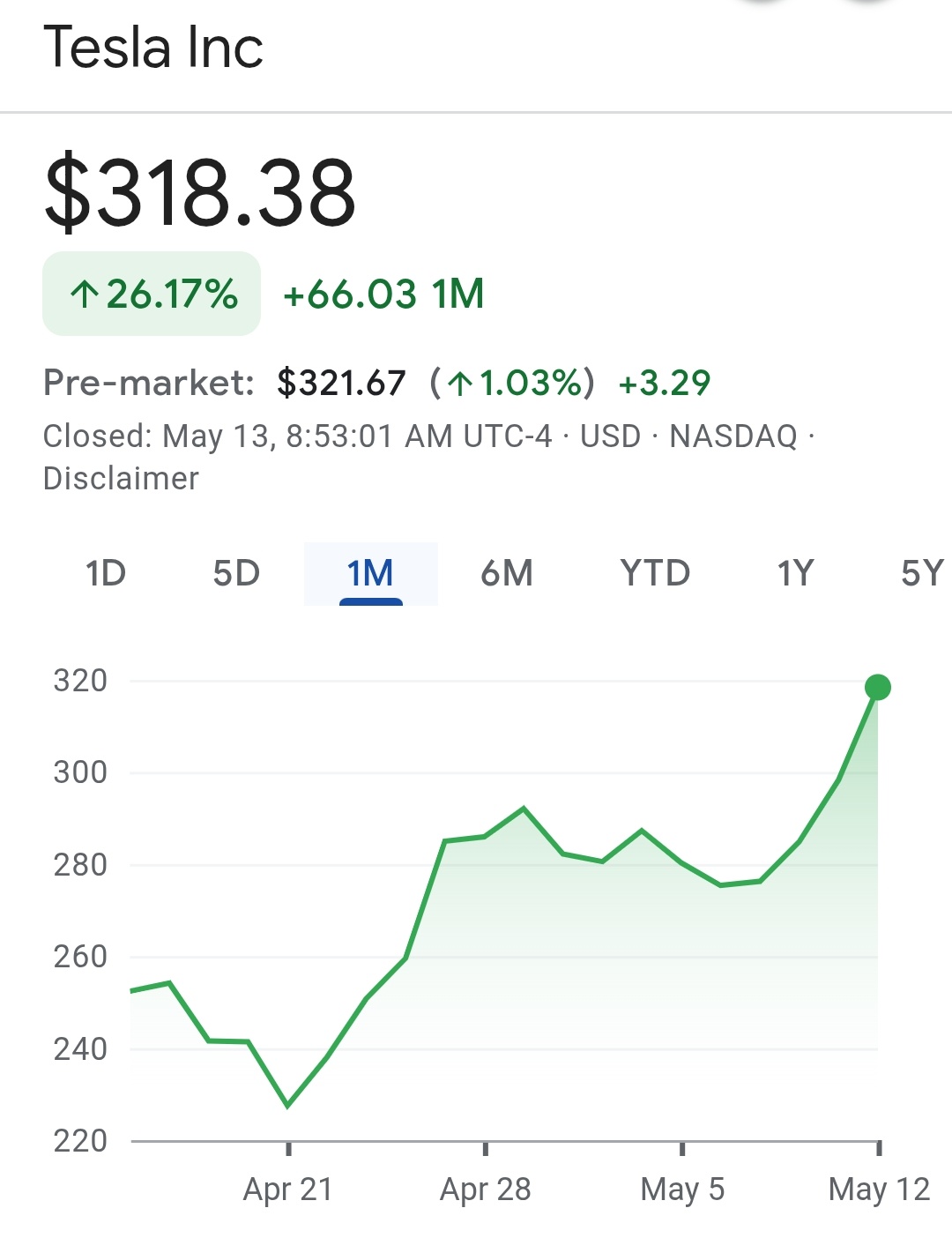The height and width of the screenshot is (1238, 952).
Task: Click the Apr 28 date label
Action: 486,1190
